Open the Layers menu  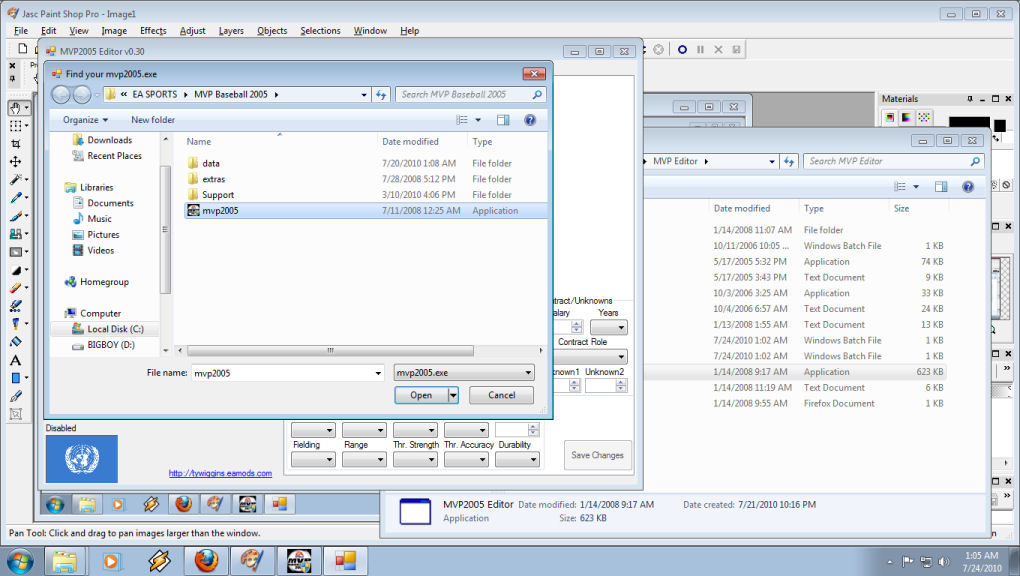pyautogui.click(x=231, y=31)
